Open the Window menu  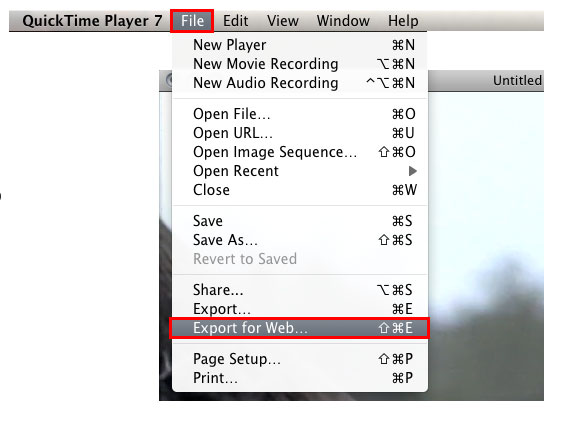pos(343,21)
